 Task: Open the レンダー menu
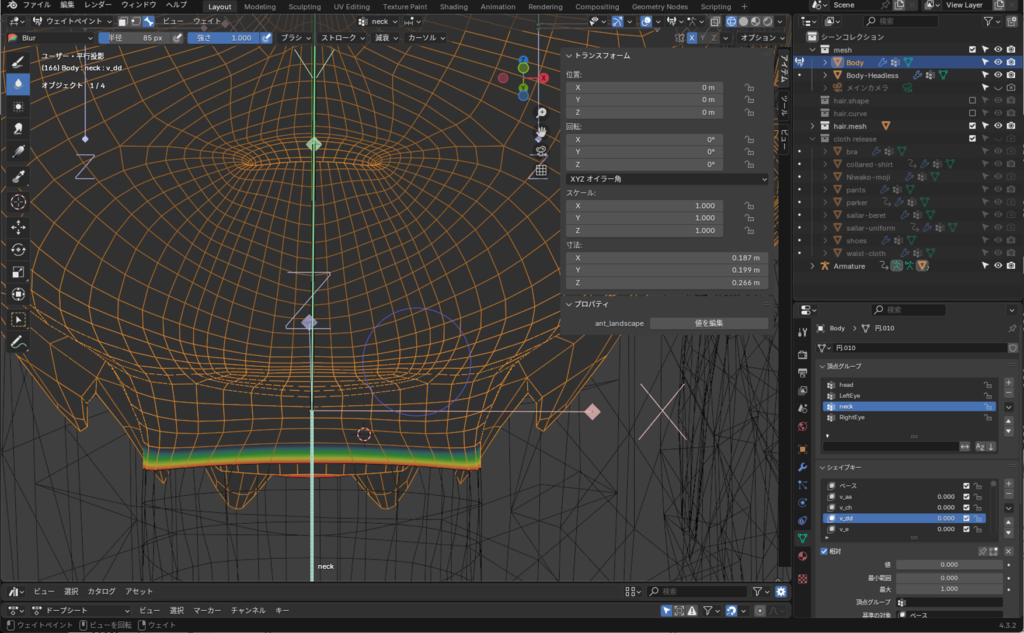click(x=98, y=5)
